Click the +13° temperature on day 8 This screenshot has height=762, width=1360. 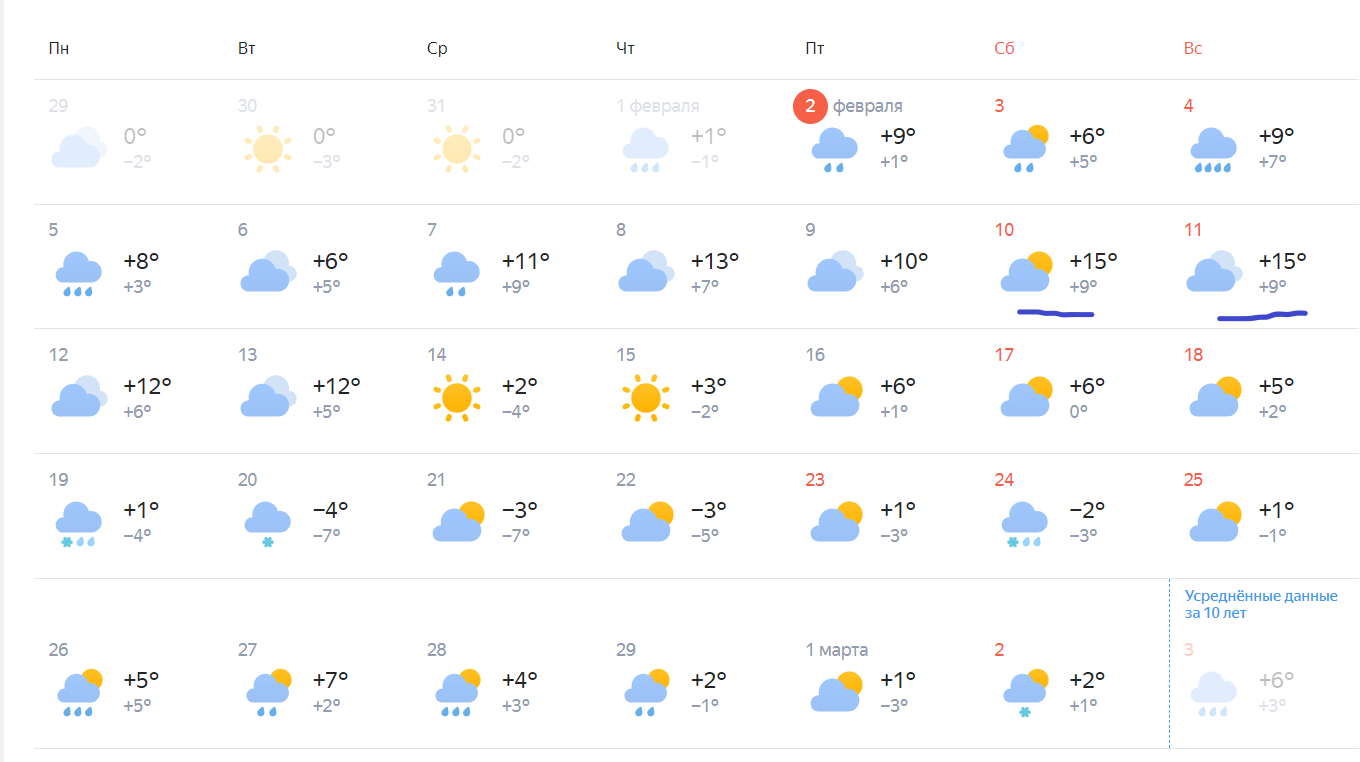pos(715,261)
